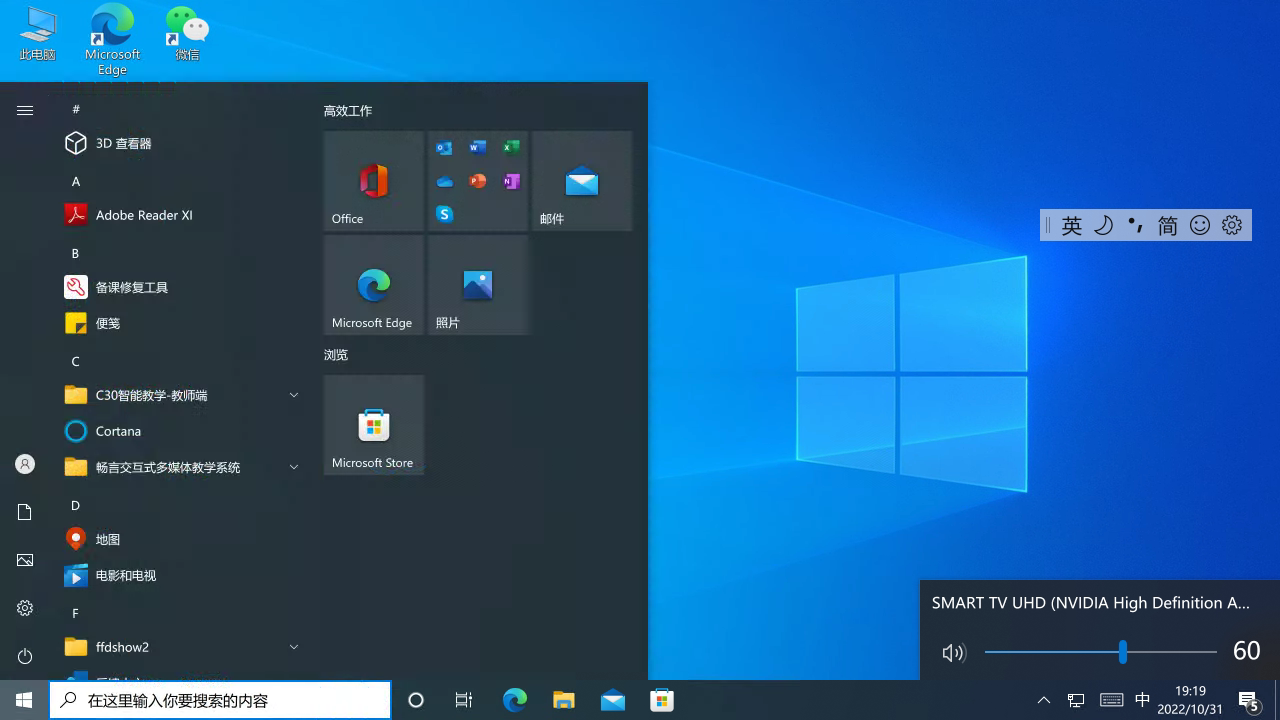1280x720 pixels.
Task: Open the user account icon in Start
Action: 25,464
